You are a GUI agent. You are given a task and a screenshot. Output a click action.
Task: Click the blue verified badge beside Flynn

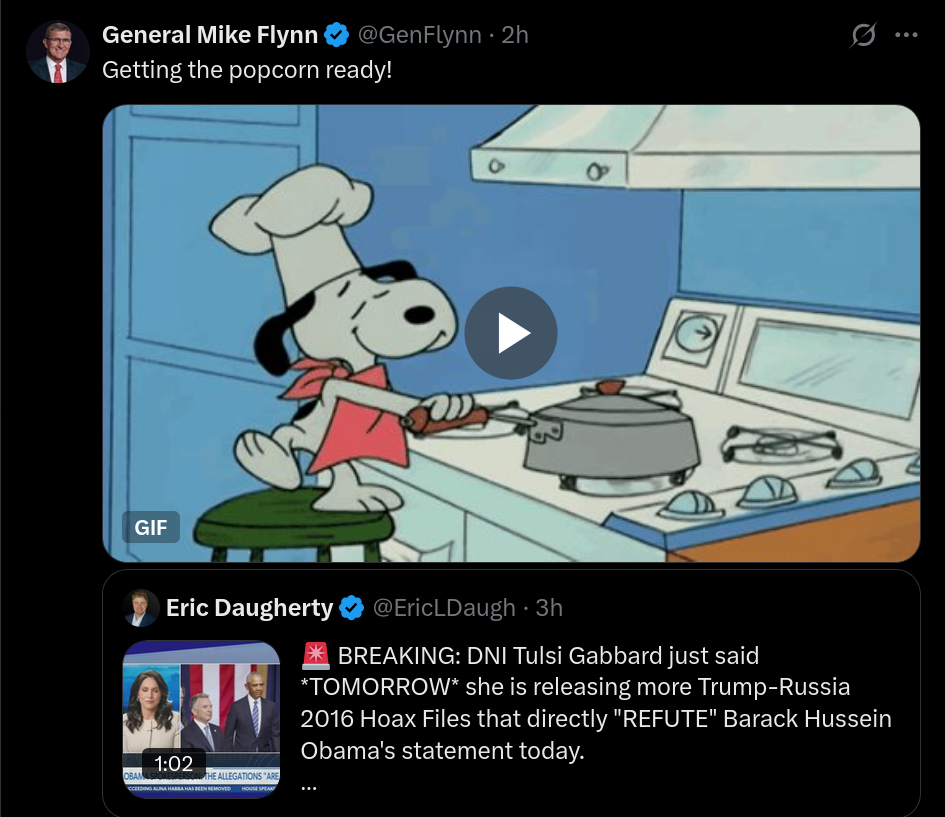[x=336, y=35]
